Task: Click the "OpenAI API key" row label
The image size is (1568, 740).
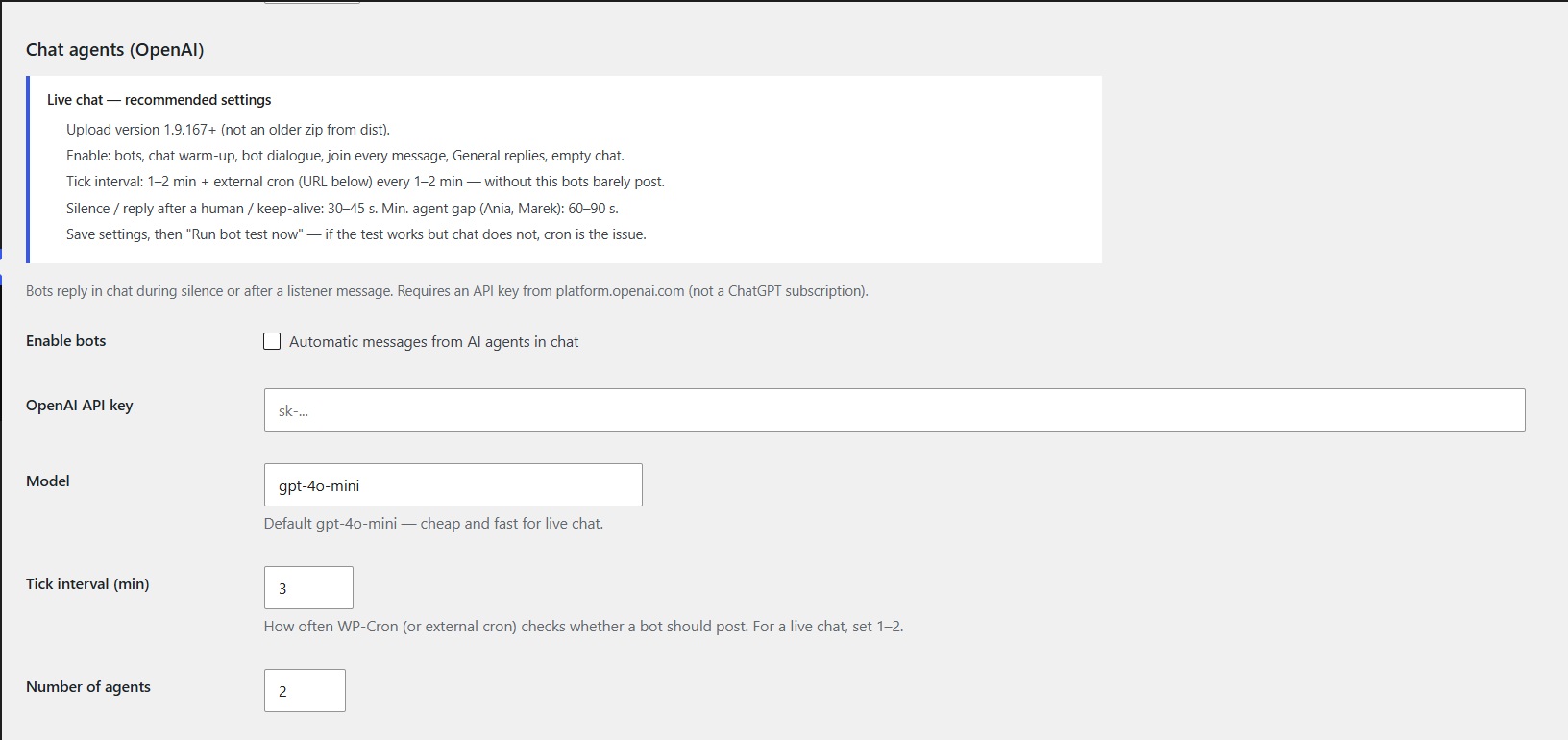Action: [x=80, y=406]
